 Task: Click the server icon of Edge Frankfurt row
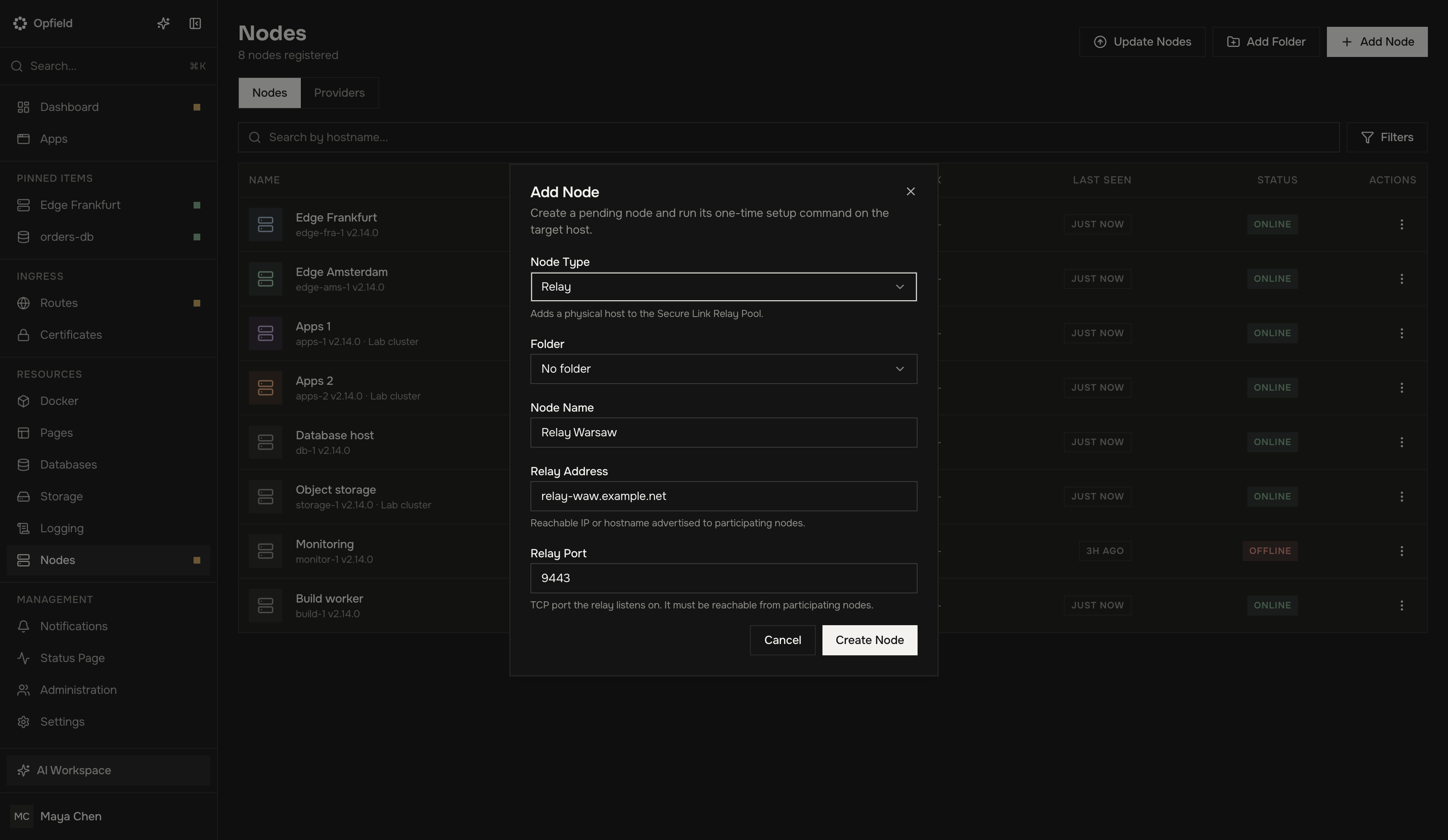tap(266, 224)
